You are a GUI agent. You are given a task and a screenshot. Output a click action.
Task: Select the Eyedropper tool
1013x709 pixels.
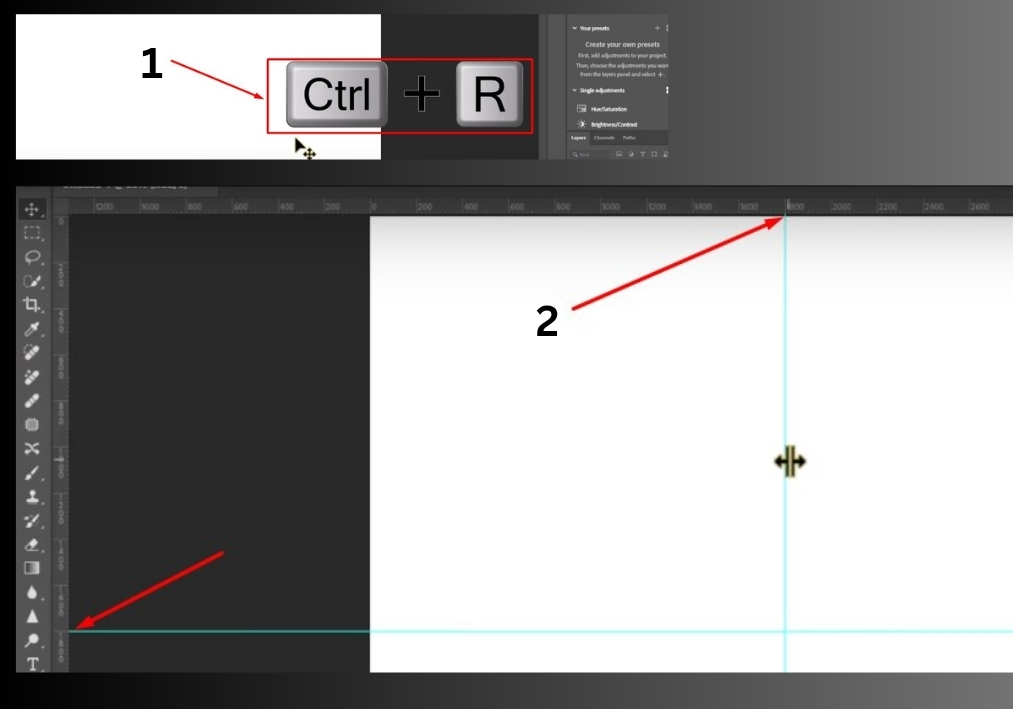[x=32, y=328]
